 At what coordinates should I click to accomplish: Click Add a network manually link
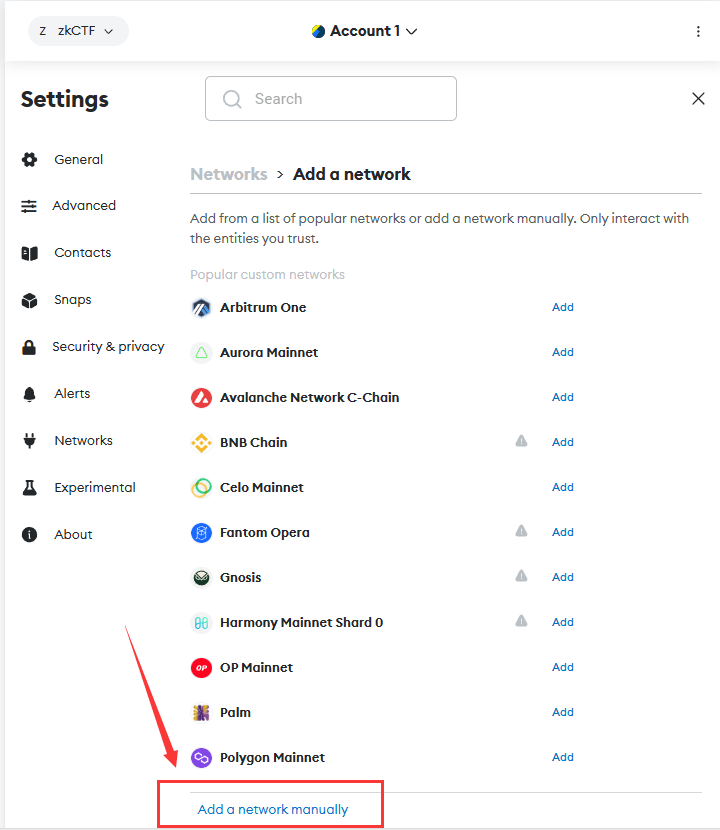click(x=273, y=809)
